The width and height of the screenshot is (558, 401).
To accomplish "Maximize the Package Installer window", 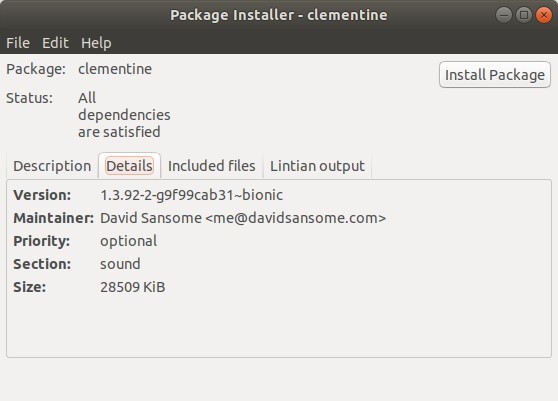I will tap(524, 15).
